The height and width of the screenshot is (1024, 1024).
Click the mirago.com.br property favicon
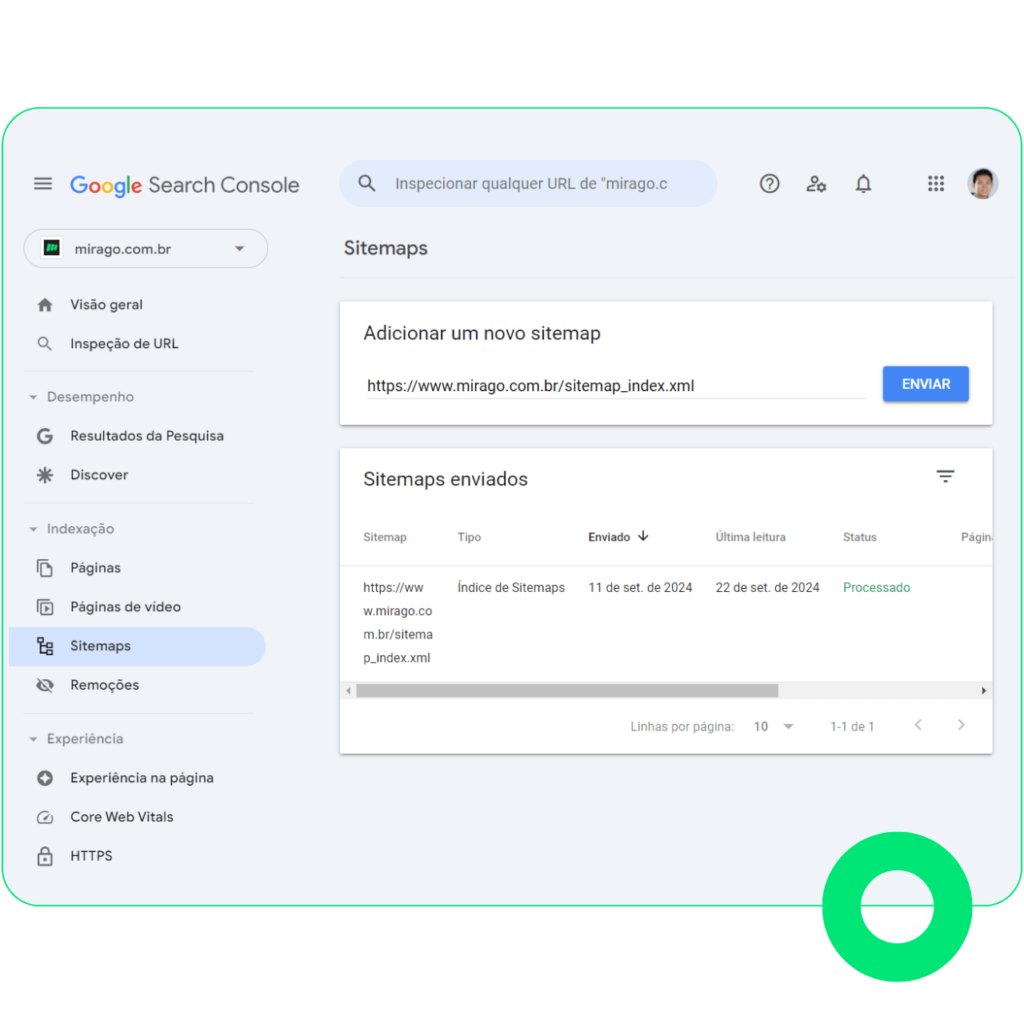click(52, 248)
